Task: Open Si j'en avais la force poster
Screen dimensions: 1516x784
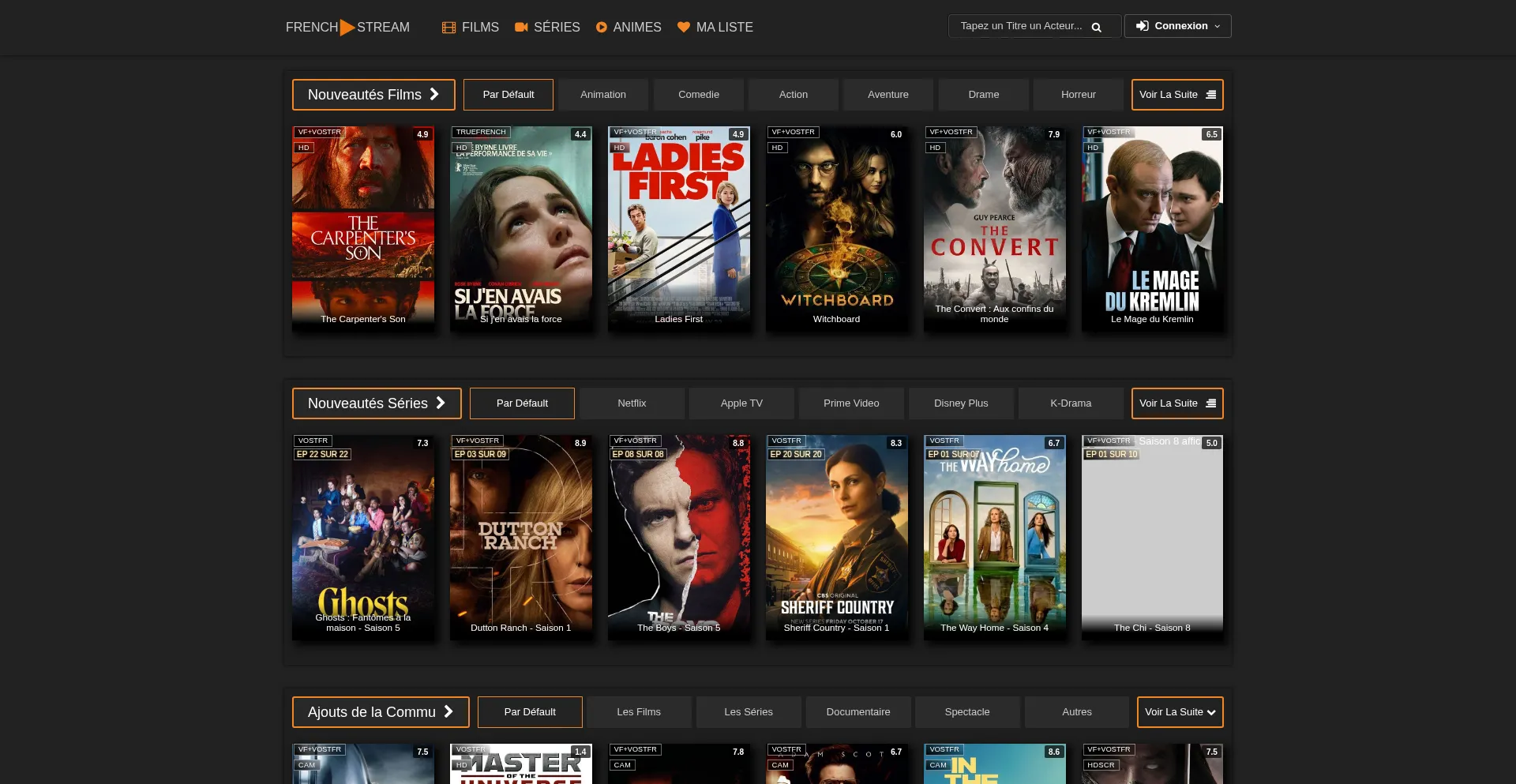Action: tap(521, 229)
